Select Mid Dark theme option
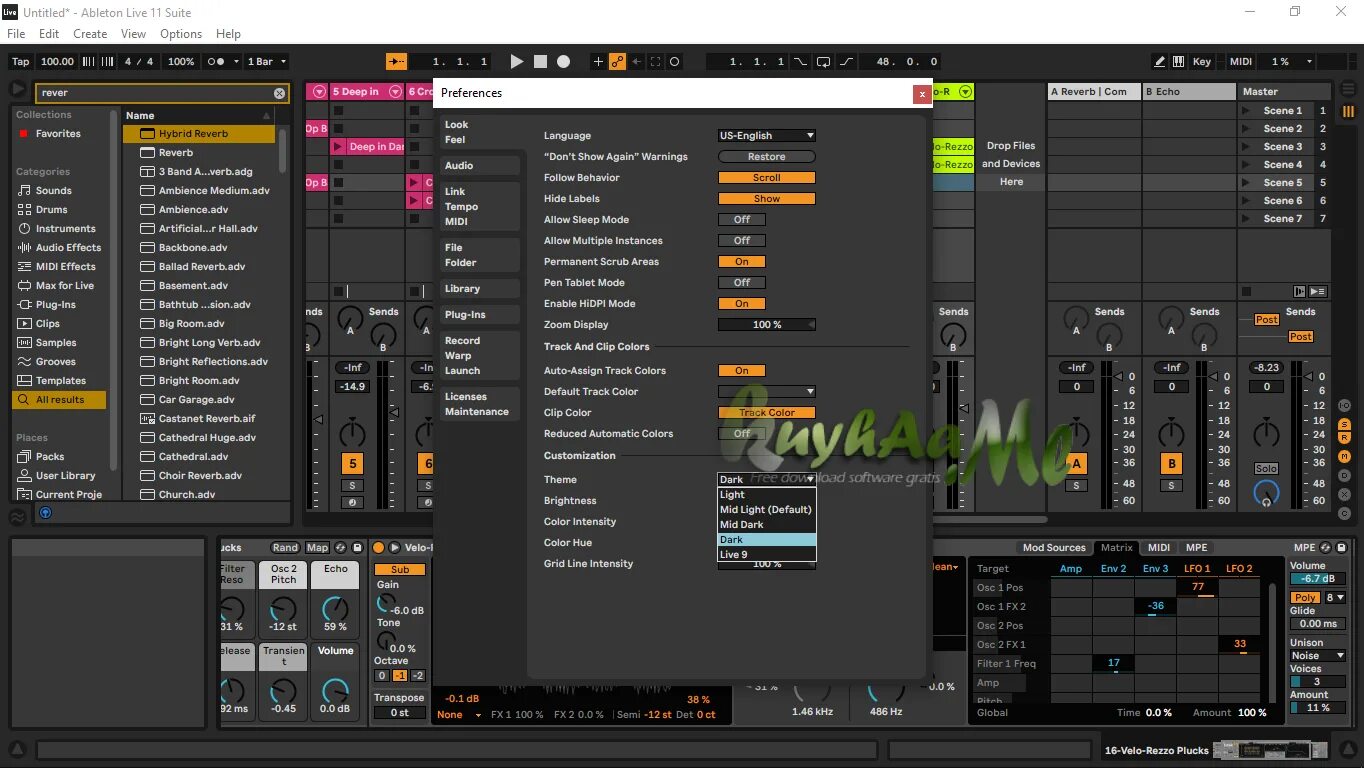1364x768 pixels. point(767,525)
